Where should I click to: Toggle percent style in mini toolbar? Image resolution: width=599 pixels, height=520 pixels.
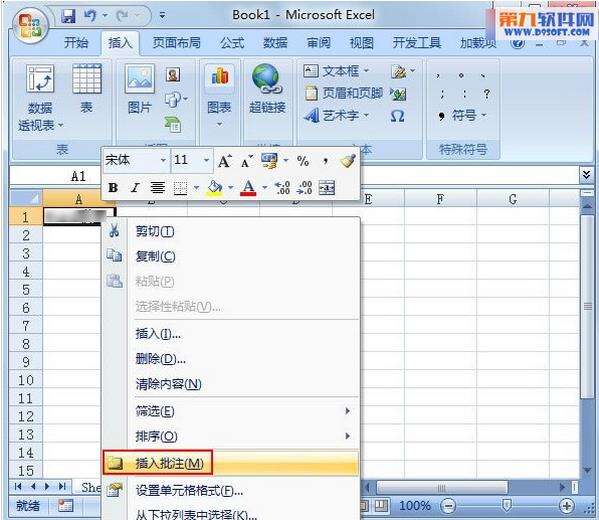click(303, 161)
